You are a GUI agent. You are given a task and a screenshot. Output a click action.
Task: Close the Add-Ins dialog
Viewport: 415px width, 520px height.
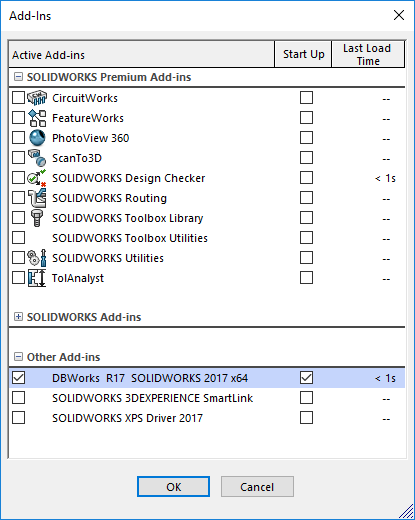(x=399, y=15)
